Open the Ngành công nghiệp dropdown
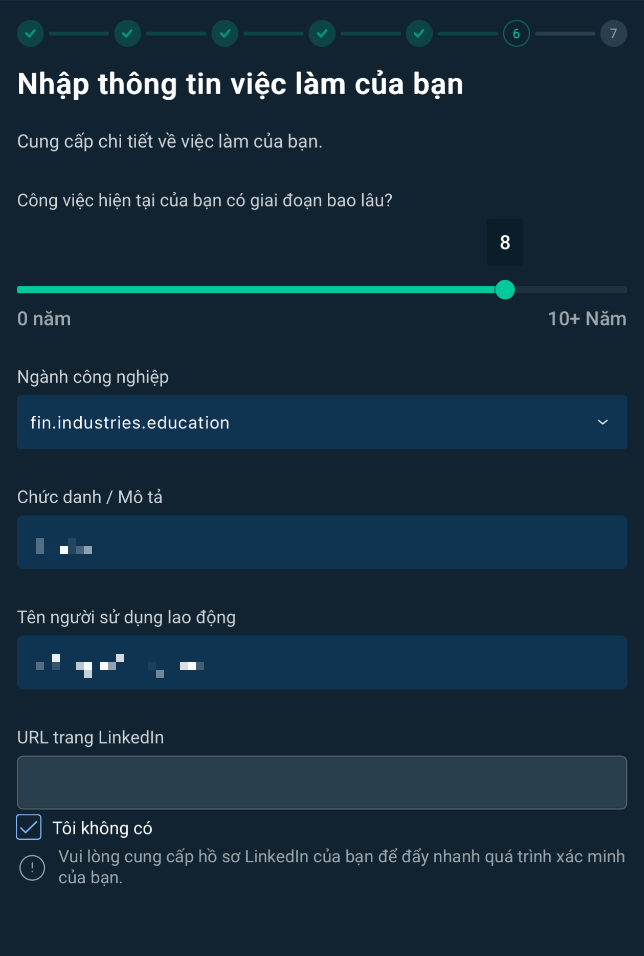Screen dimensions: 644x956 [322, 422]
